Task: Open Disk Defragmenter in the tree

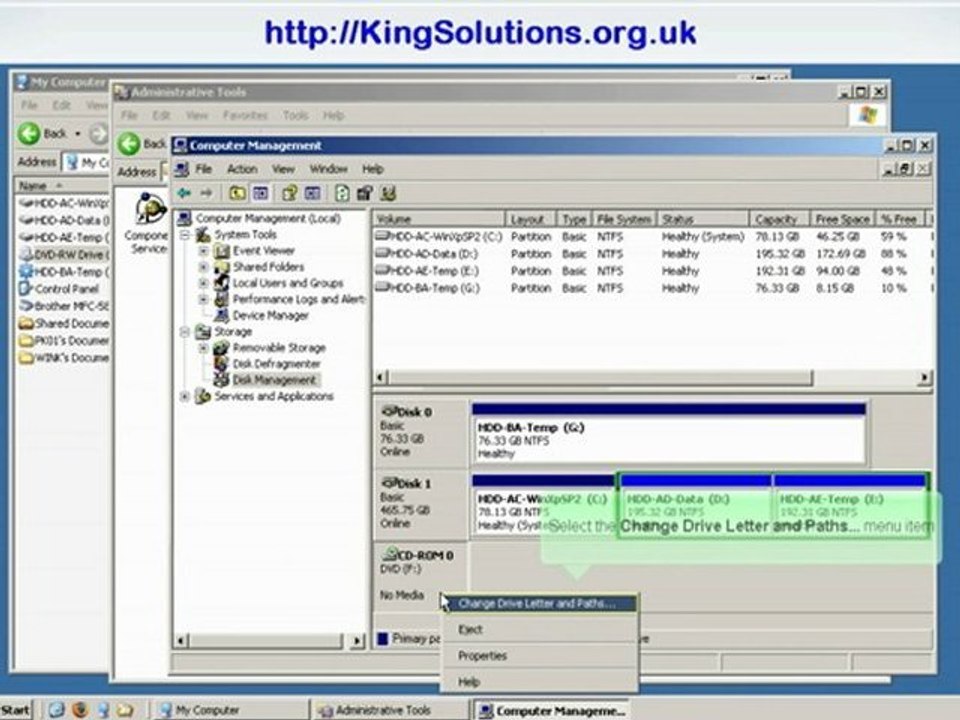Action: click(x=276, y=364)
